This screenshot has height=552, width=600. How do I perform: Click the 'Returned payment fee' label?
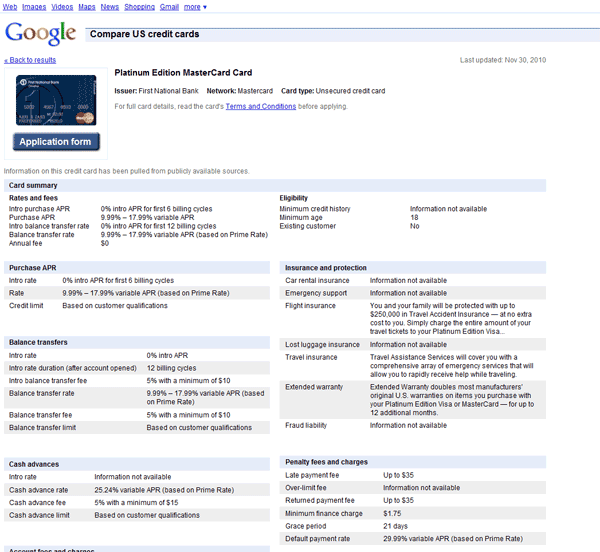[x=320, y=500]
